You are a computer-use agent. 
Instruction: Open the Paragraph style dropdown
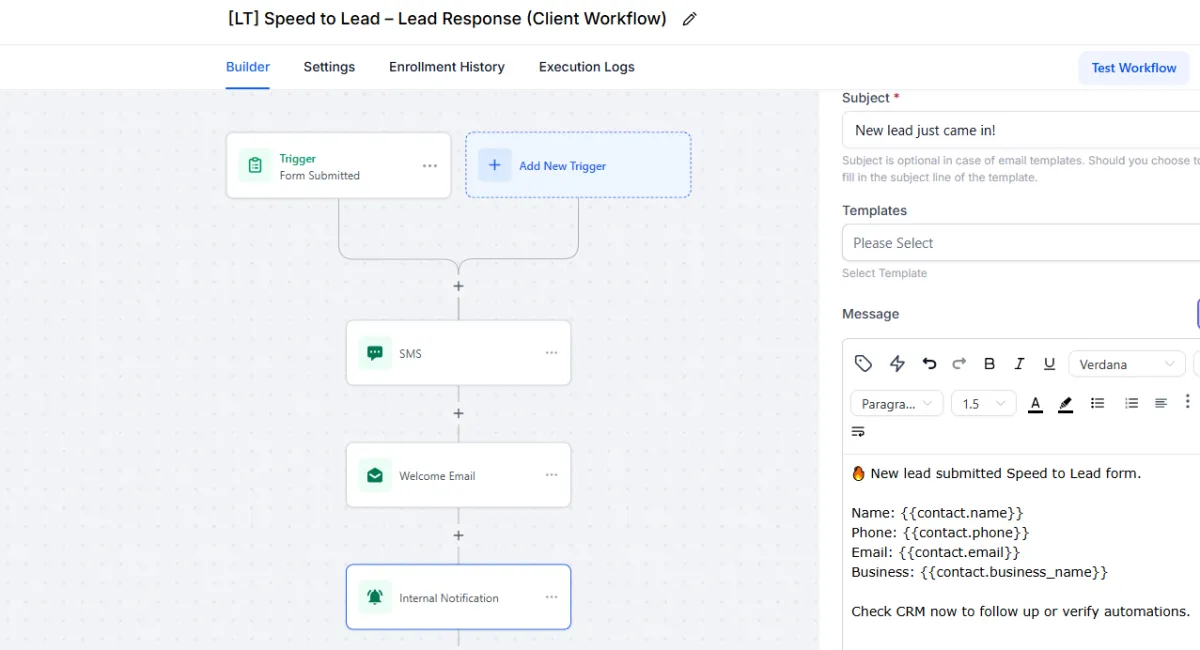coord(897,404)
